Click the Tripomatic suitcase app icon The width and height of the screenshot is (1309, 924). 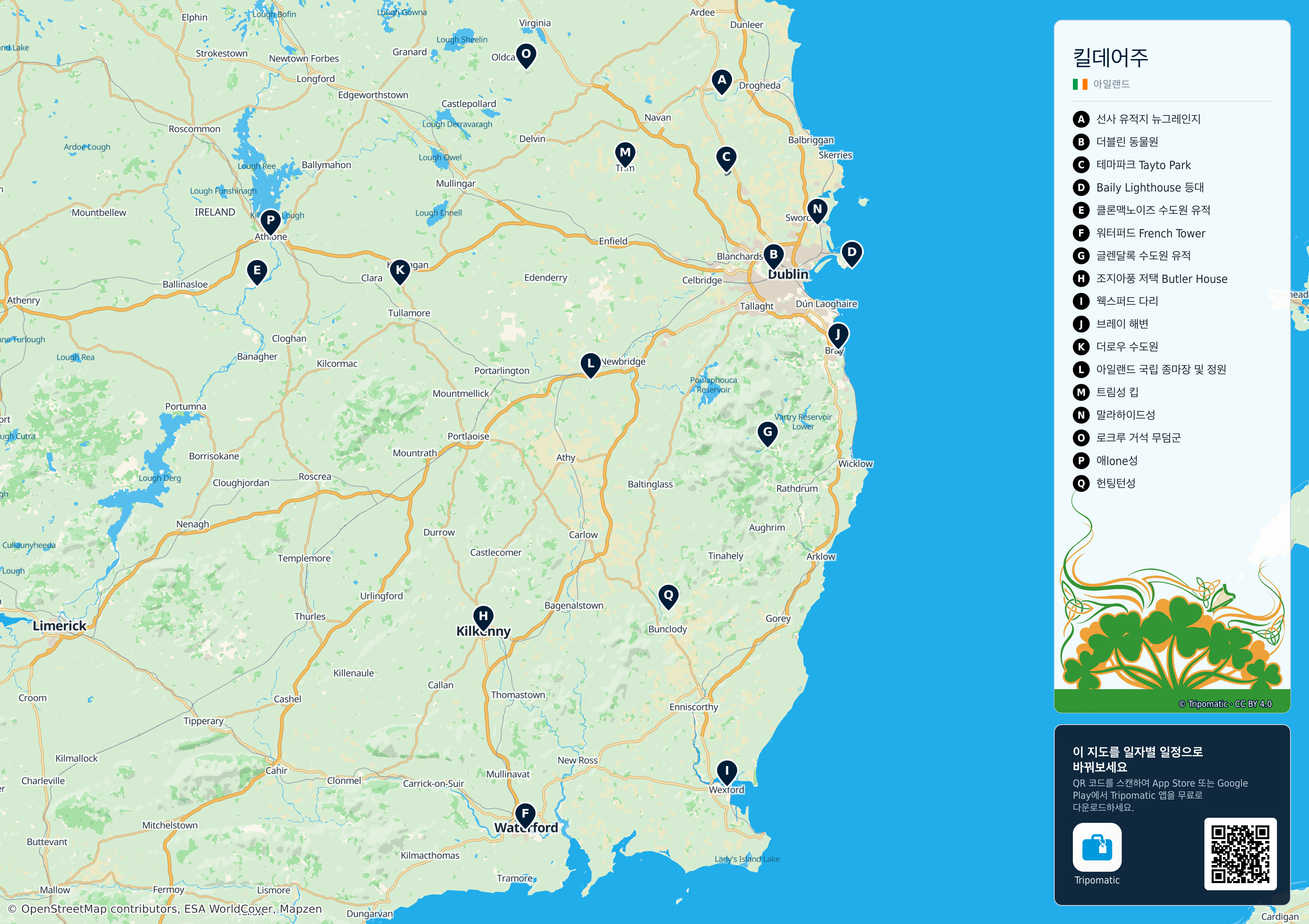coord(1097,847)
